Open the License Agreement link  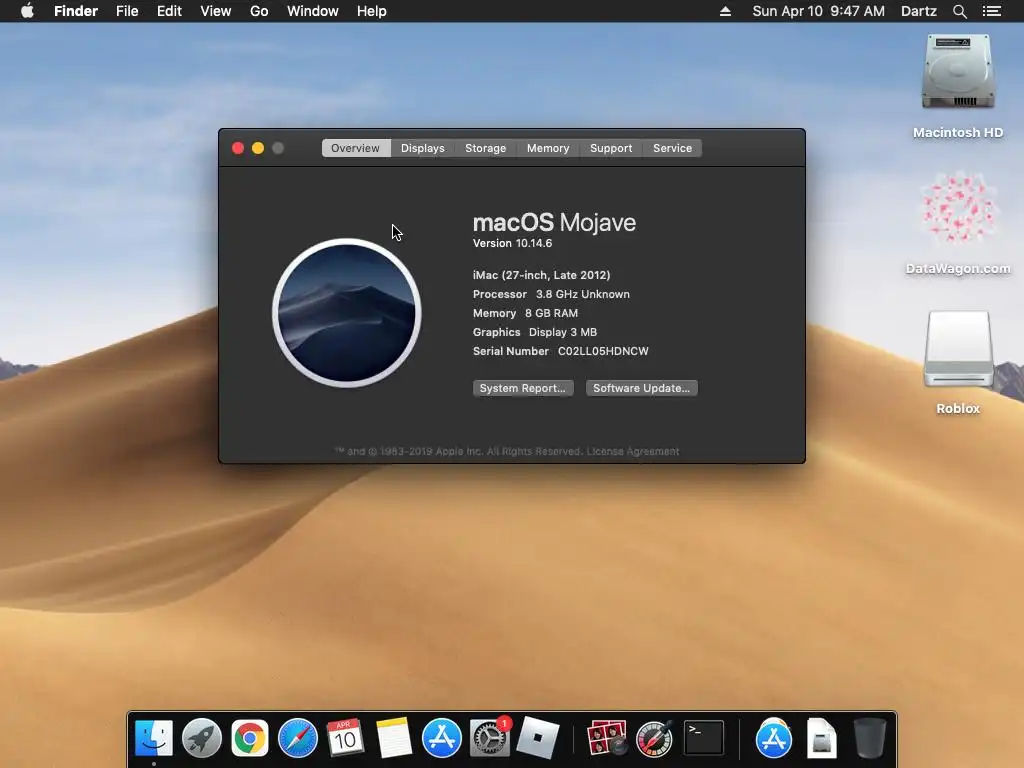tap(633, 451)
